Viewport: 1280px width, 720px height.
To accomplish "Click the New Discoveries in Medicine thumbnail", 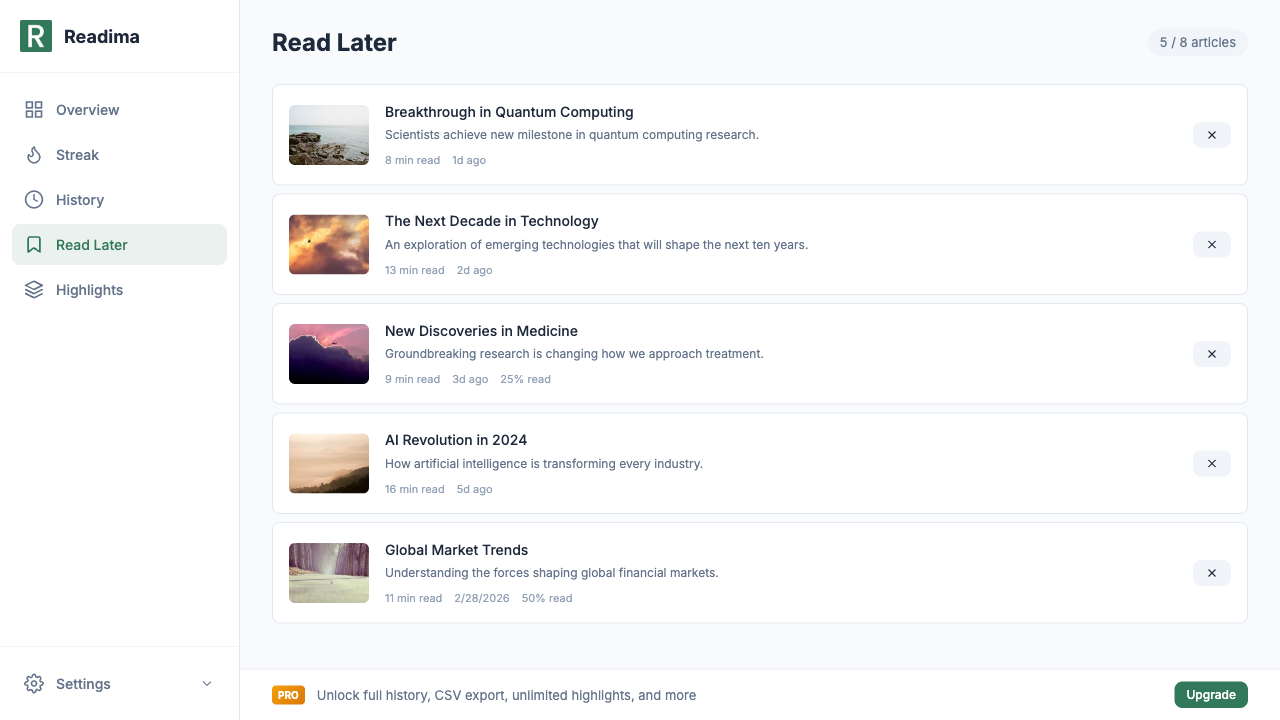I will [328, 354].
